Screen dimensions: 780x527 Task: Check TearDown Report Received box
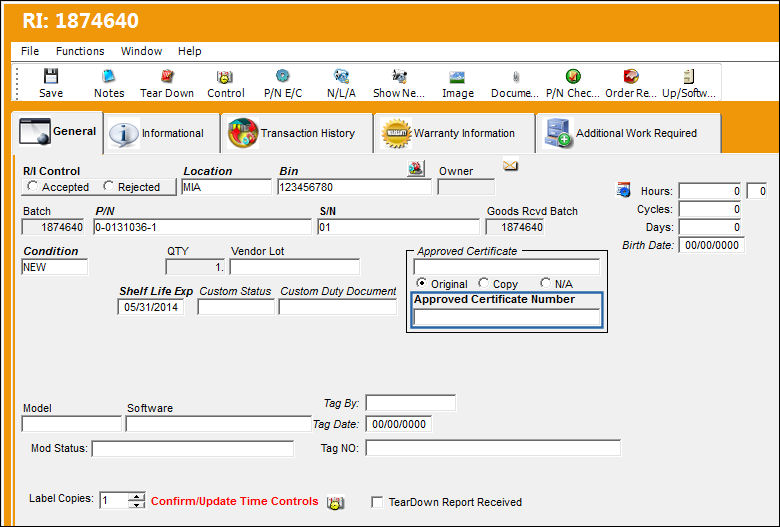pos(378,502)
